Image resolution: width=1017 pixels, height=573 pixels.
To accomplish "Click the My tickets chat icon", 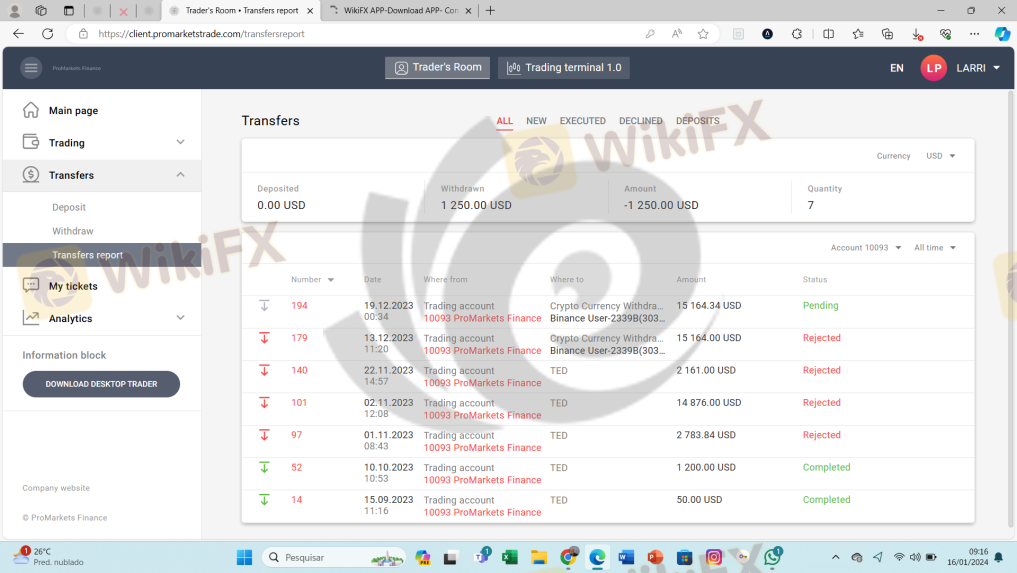I will pyautogui.click(x=30, y=285).
